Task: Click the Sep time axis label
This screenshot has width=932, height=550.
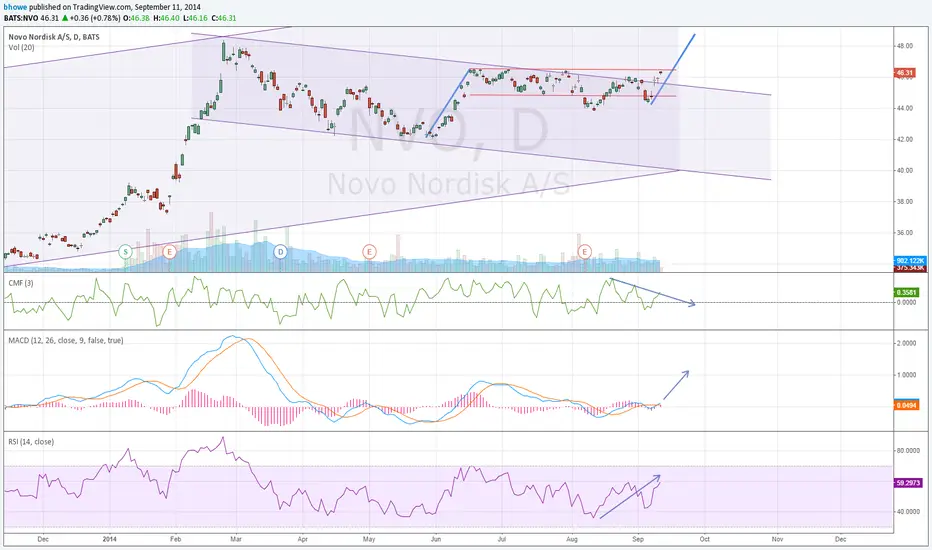Action: (638, 540)
